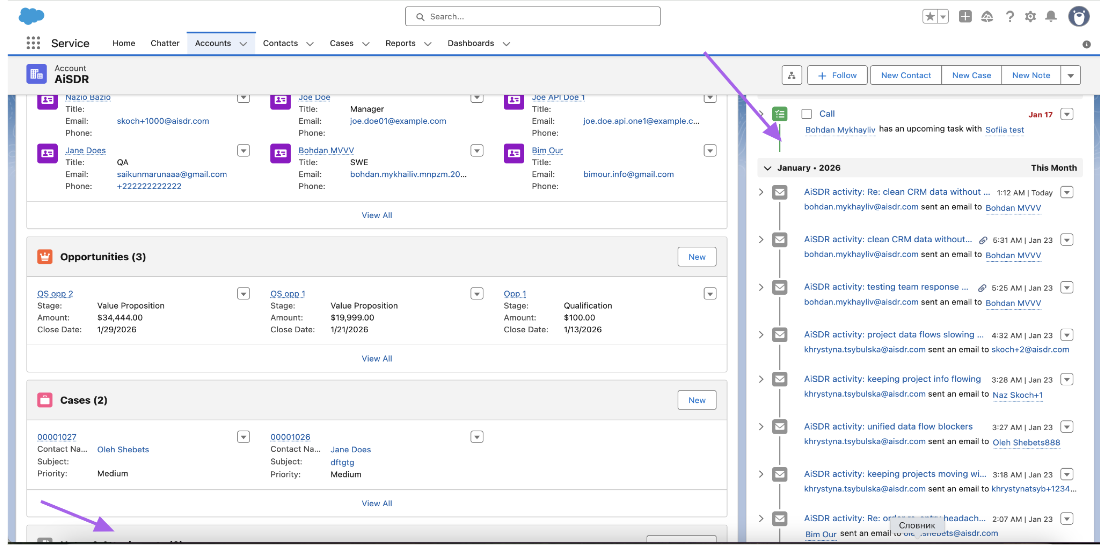
Task: View the account hierarchy icon button
Action: (x=791, y=75)
